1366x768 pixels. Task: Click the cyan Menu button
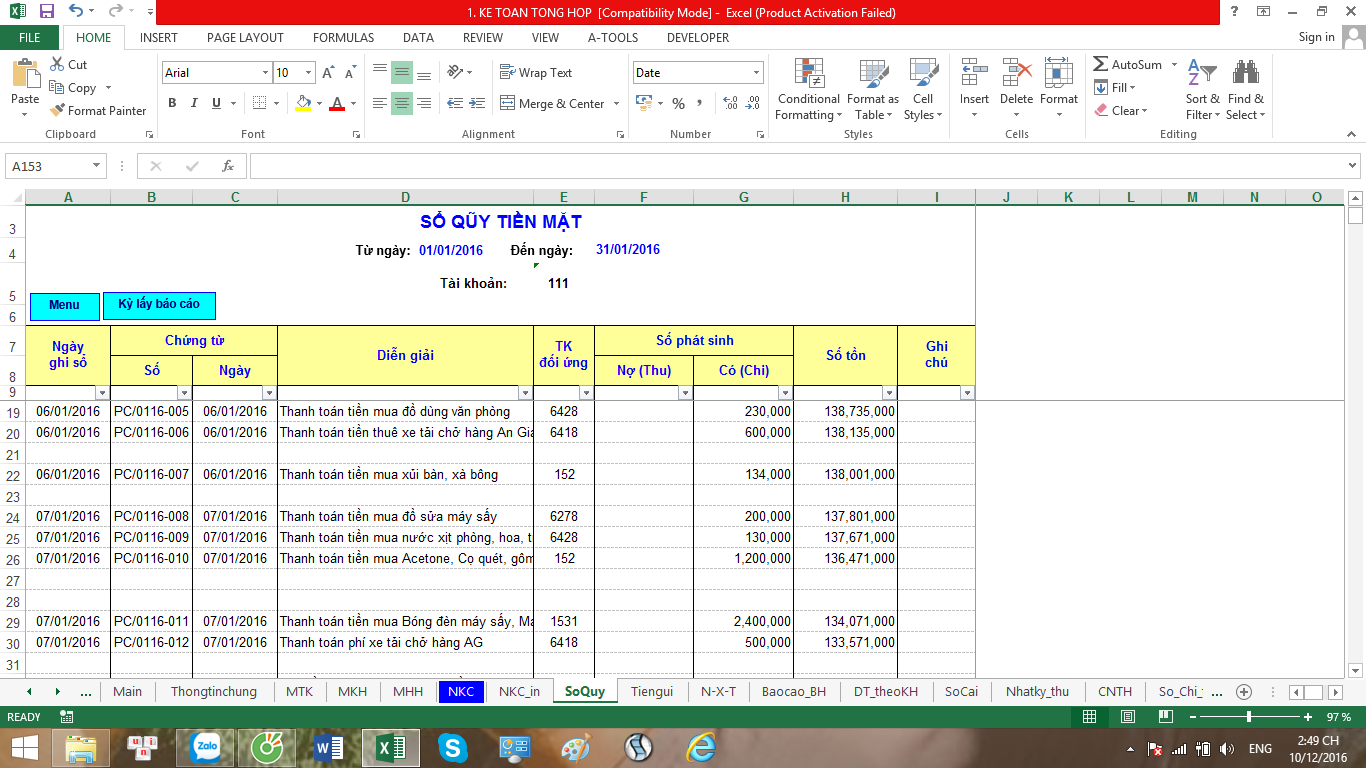coord(64,305)
